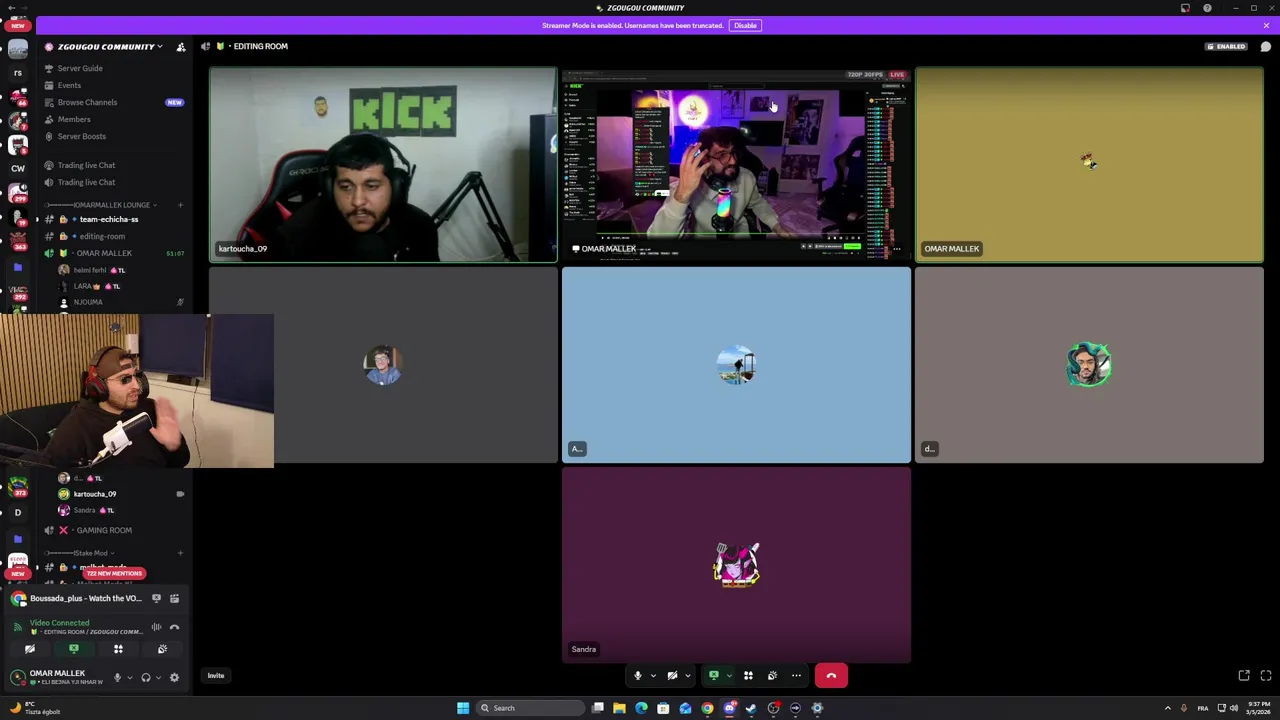Open the CW server icon

click(18, 169)
